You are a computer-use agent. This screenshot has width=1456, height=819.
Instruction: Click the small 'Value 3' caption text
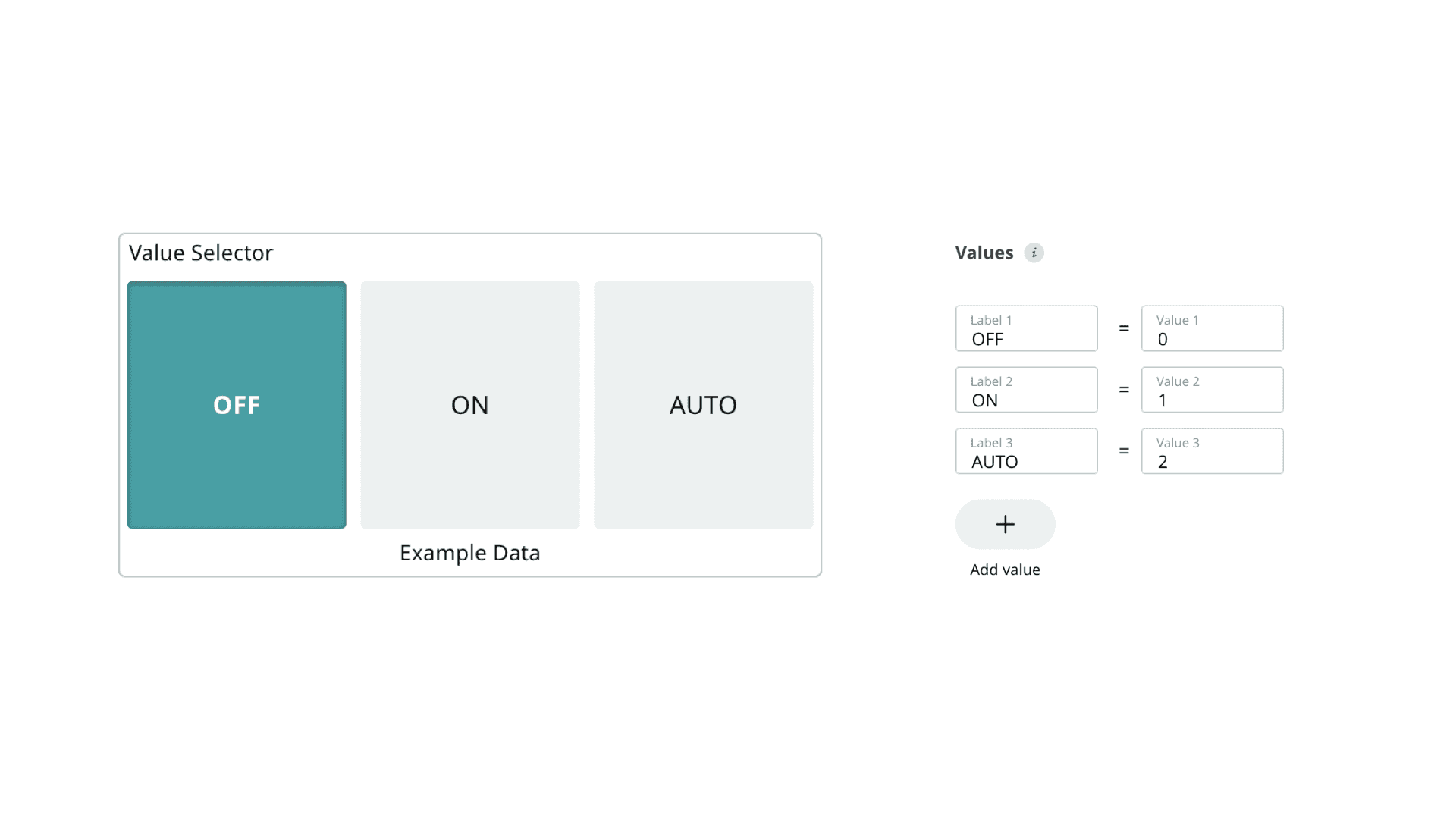tap(1178, 443)
